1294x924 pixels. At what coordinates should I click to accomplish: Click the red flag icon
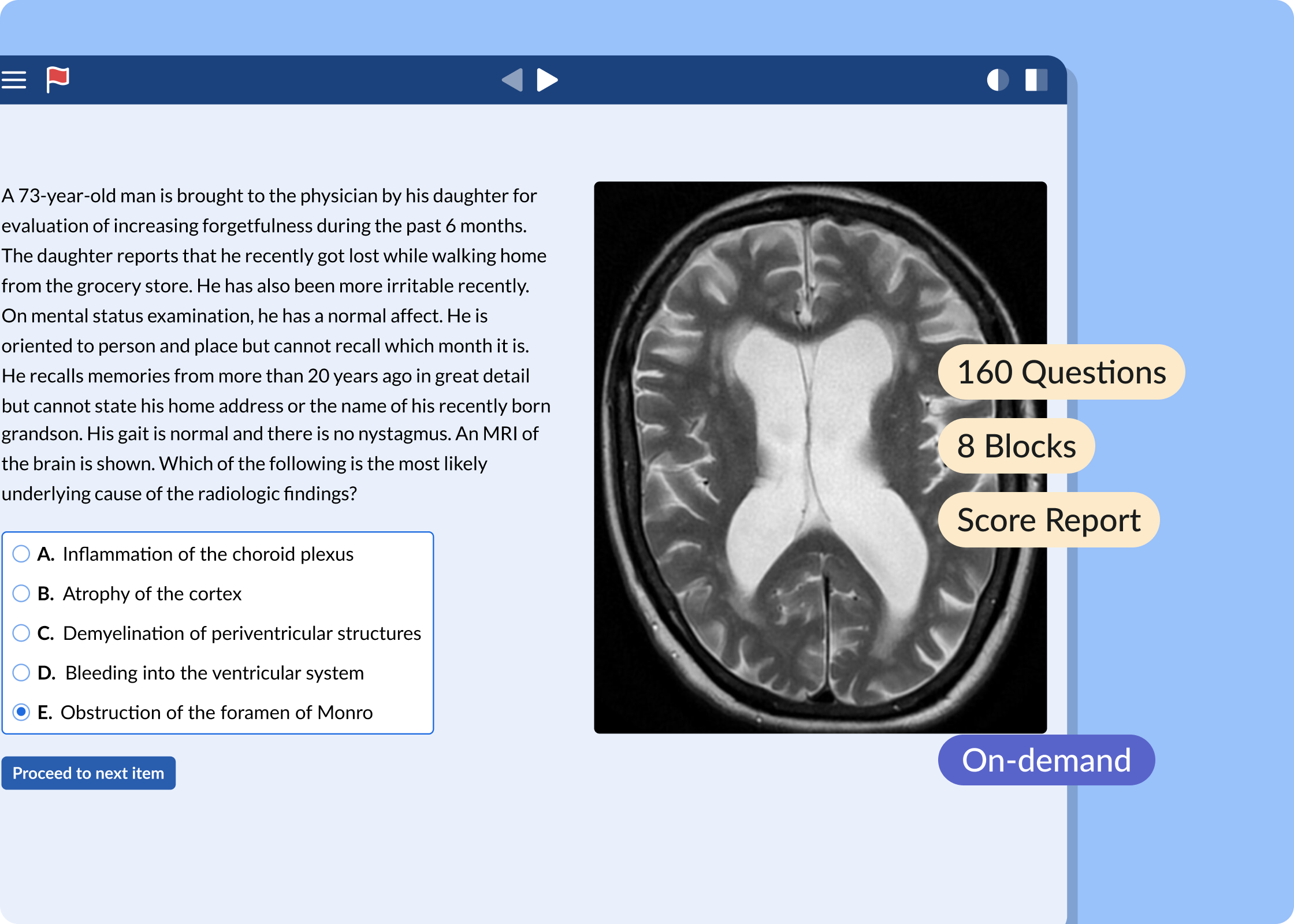click(57, 79)
